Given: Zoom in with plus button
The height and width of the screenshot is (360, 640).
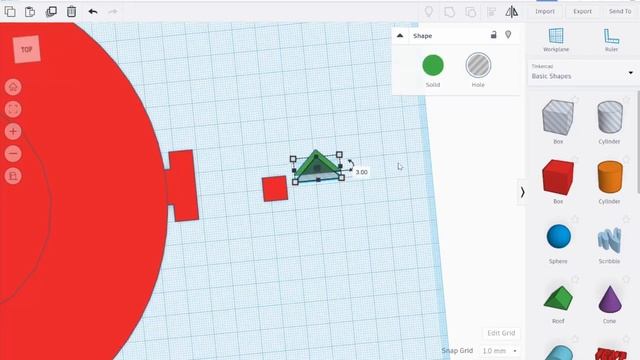Looking at the screenshot, I should tap(13, 131).
